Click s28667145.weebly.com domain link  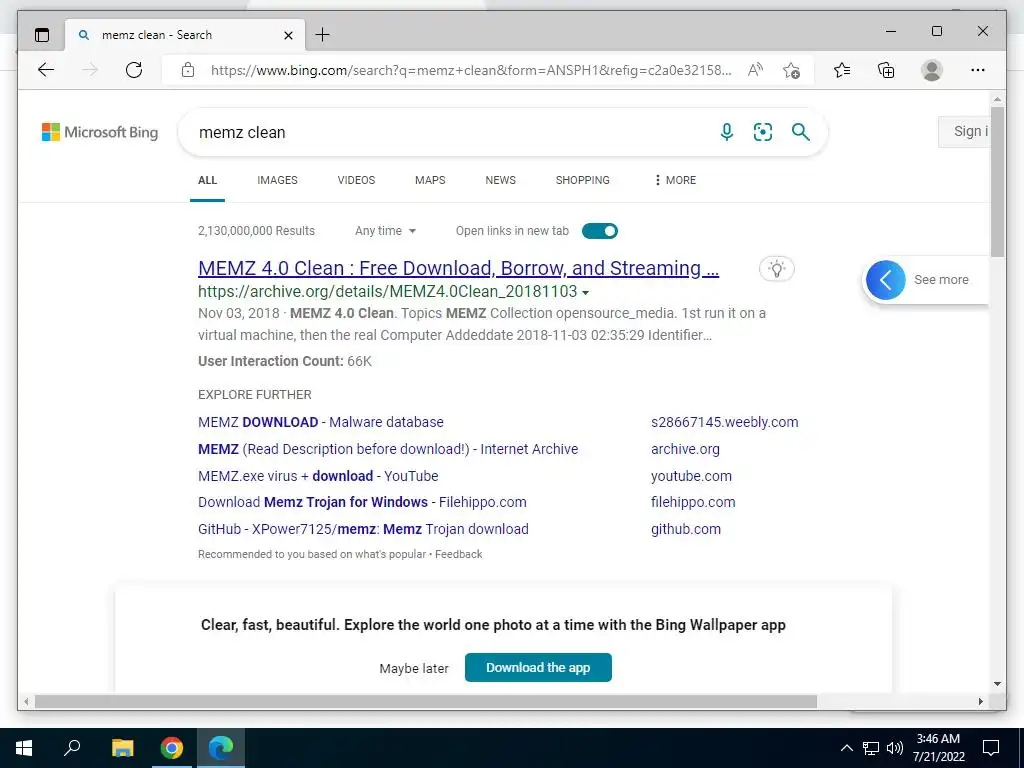(x=724, y=422)
